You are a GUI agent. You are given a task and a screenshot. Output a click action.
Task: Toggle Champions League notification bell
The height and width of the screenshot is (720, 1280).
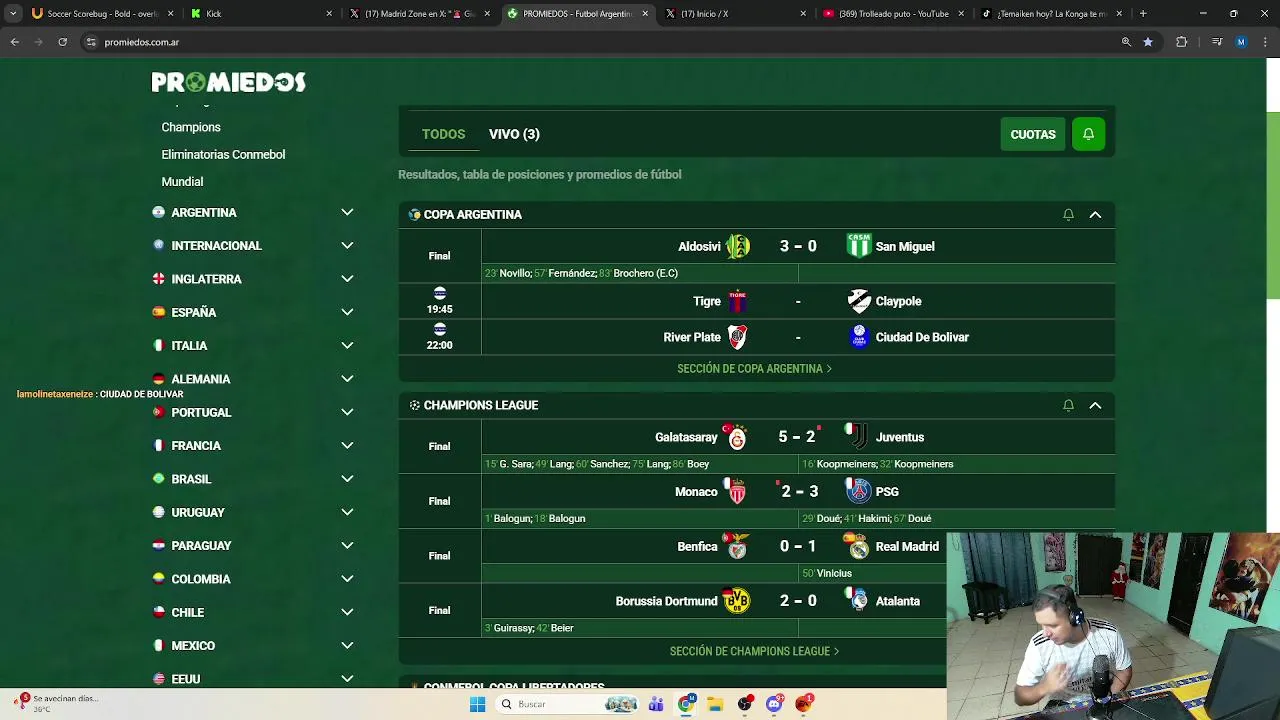1068,405
